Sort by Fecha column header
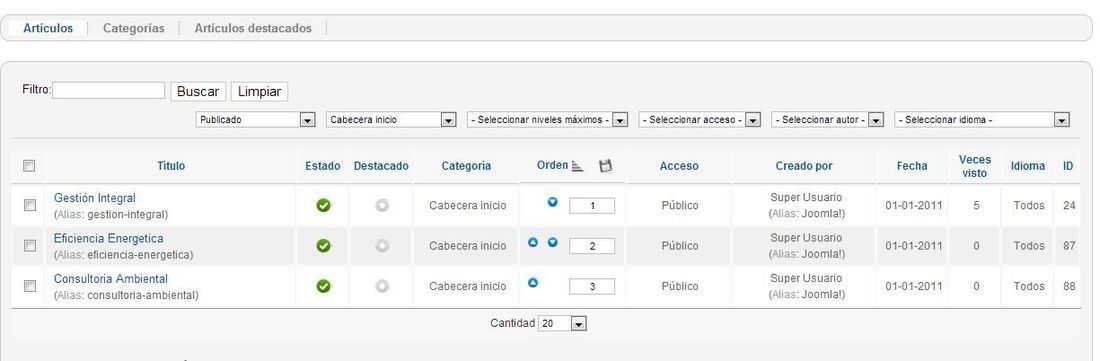The height and width of the screenshot is (361, 1100). pos(912,166)
